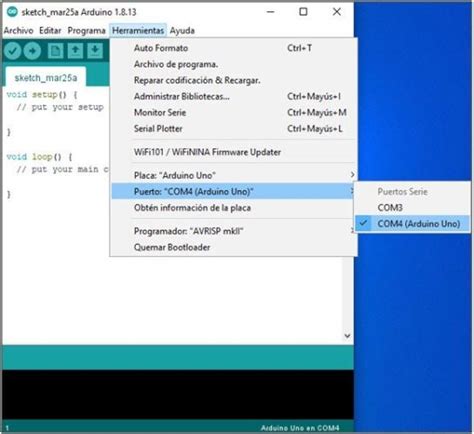Select the COM3 serial port
This screenshot has height=434, width=474.
(413, 208)
